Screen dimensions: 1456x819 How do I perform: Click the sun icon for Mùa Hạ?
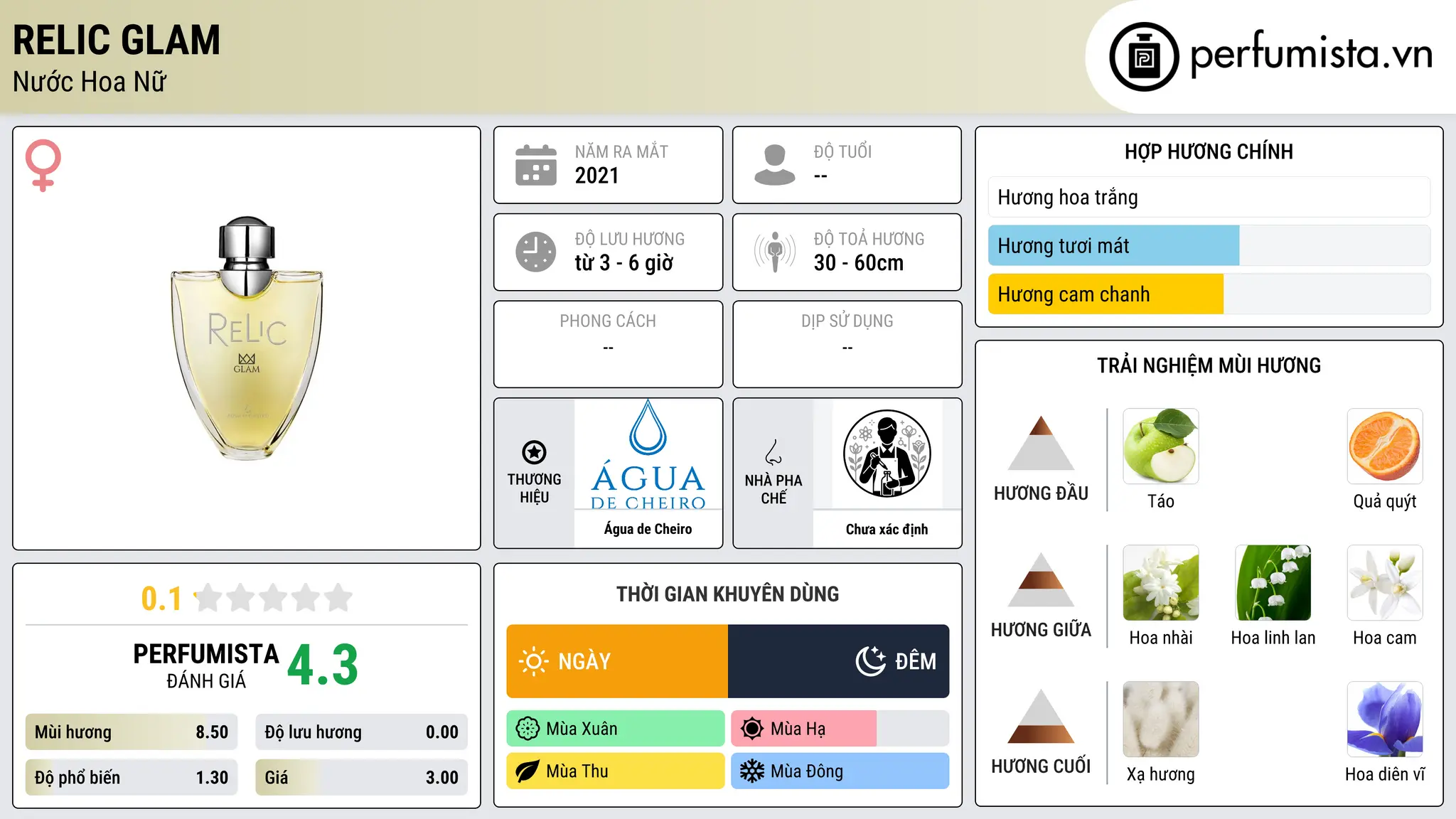pyautogui.click(x=752, y=729)
